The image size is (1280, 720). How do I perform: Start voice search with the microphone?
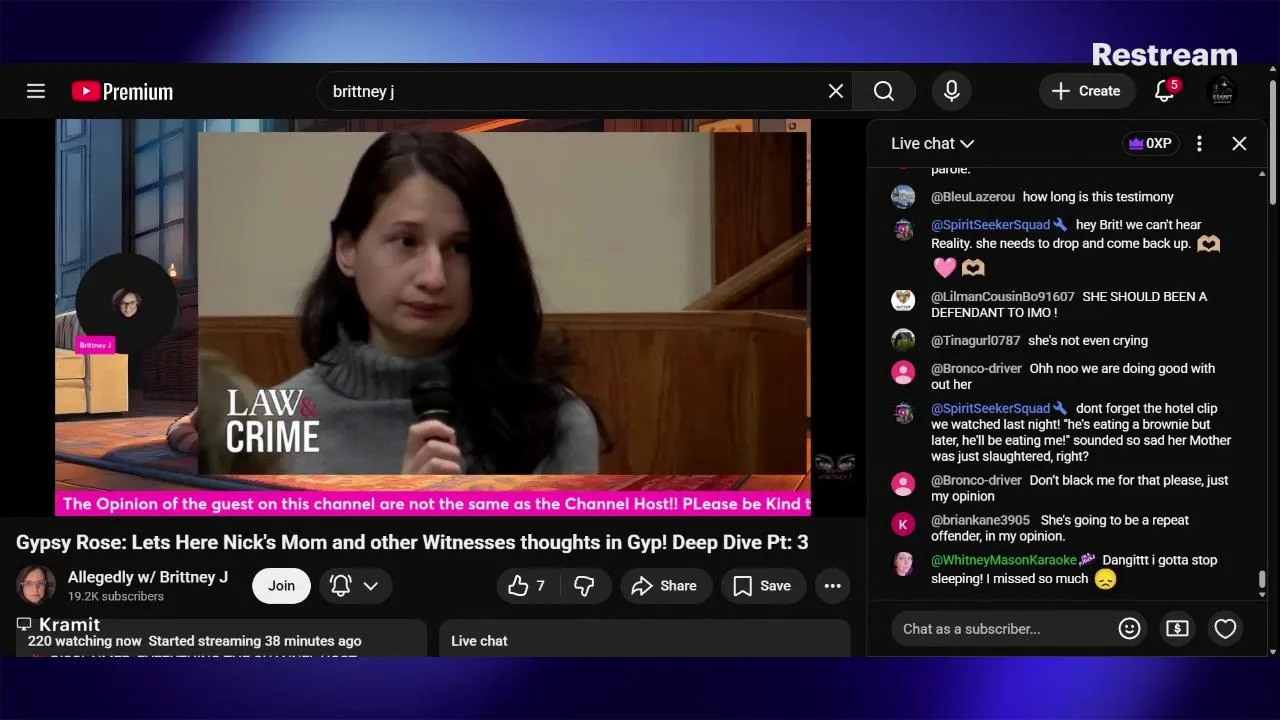(x=952, y=91)
